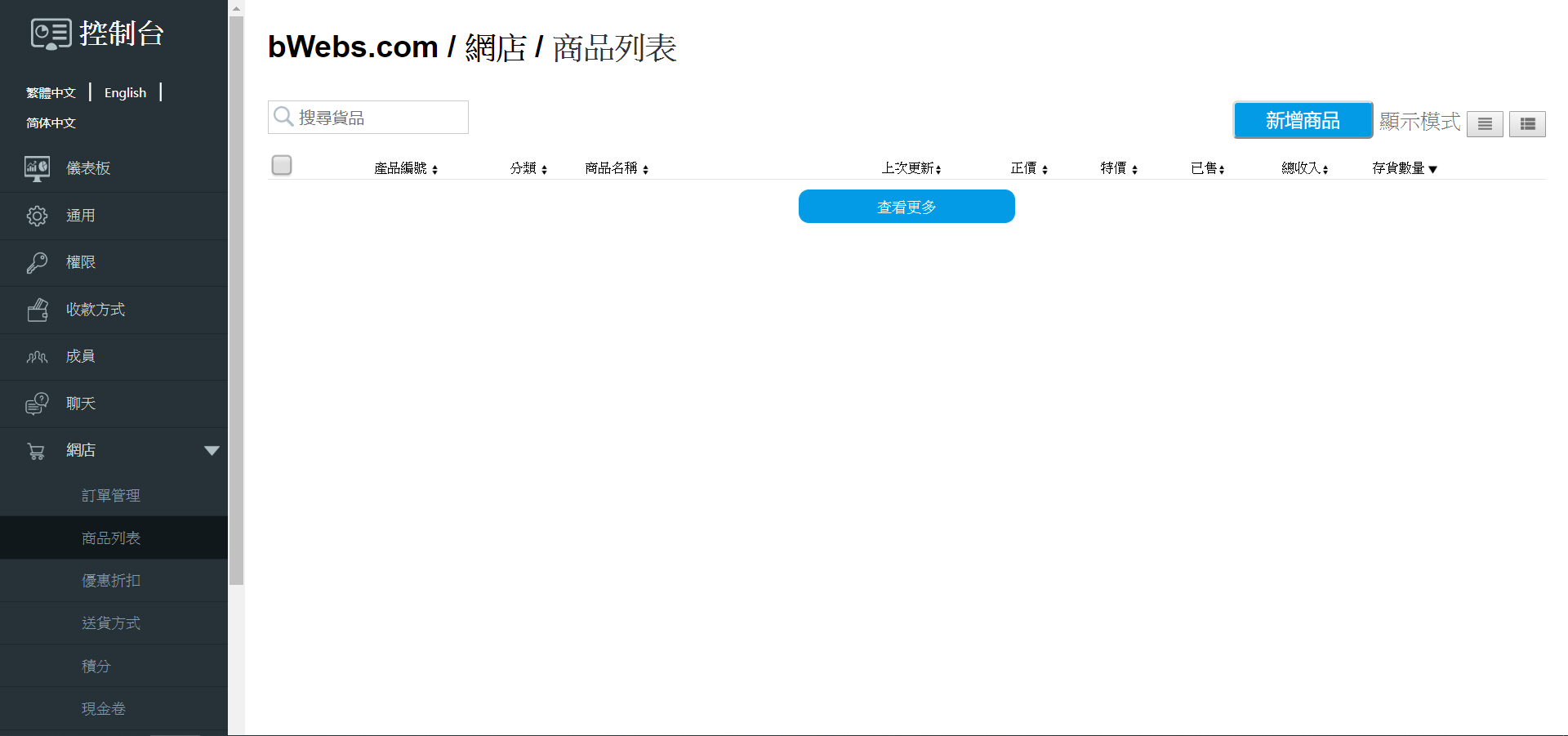Sort by 產品編號 column
This screenshot has width=1568, height=736.
[x=406, y=168]
